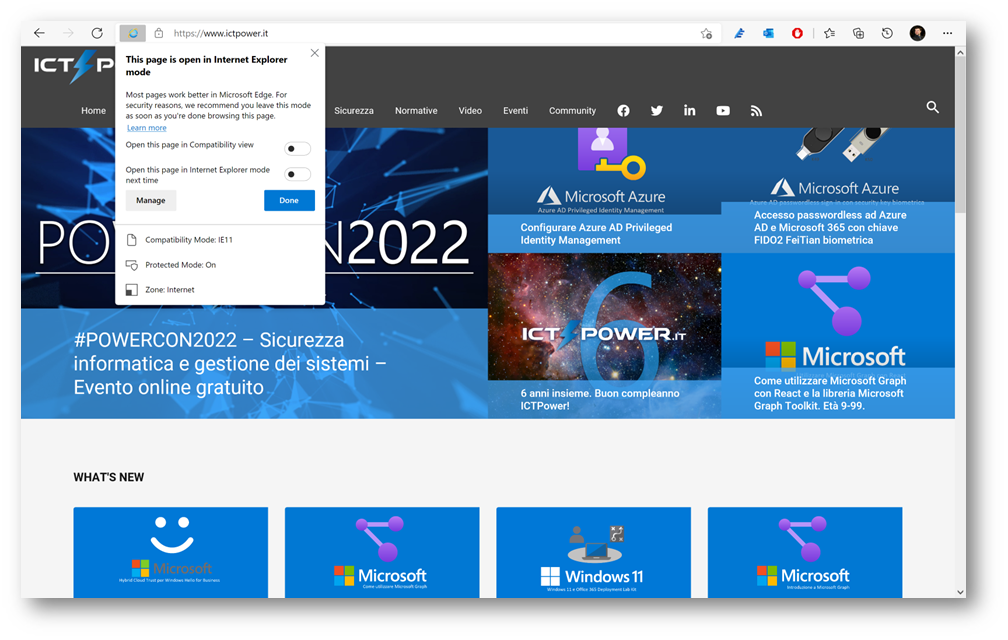Visit ICTPower YouTube channel icon
This screenshot has width=1008, height=640.
(x=723, y=111)
